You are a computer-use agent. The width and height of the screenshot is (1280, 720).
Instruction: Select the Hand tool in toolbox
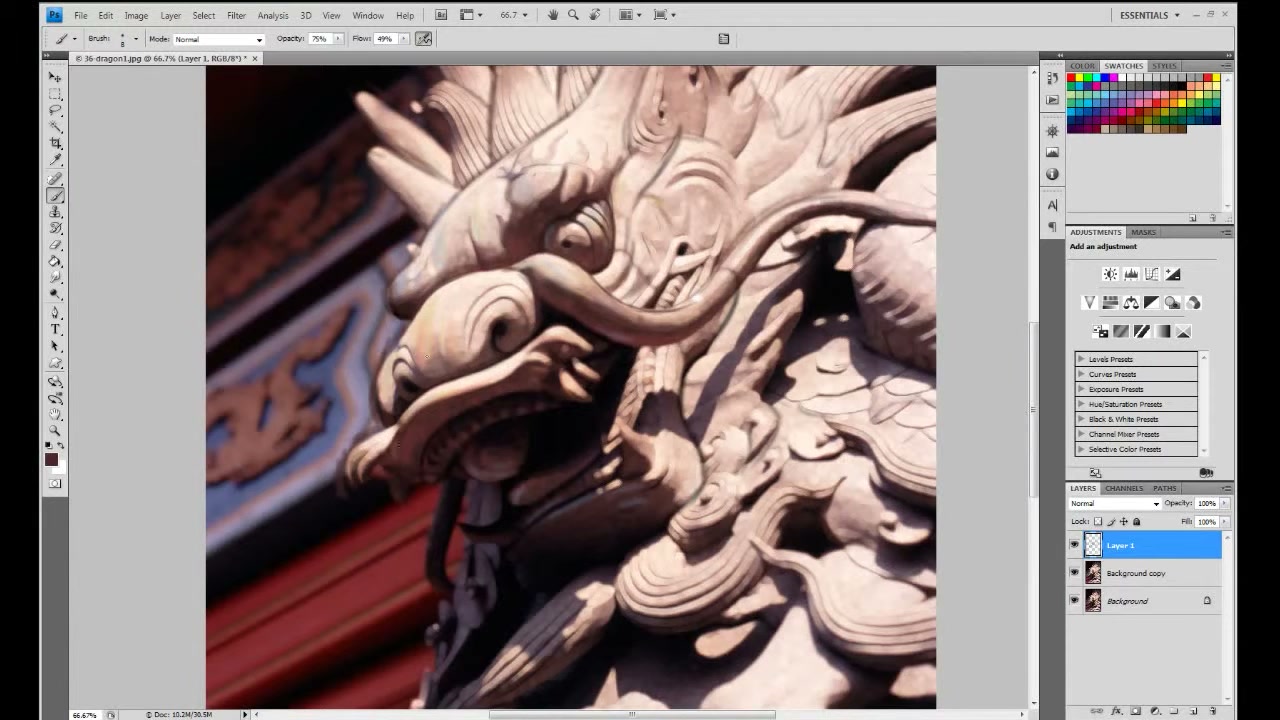[55, 414]
